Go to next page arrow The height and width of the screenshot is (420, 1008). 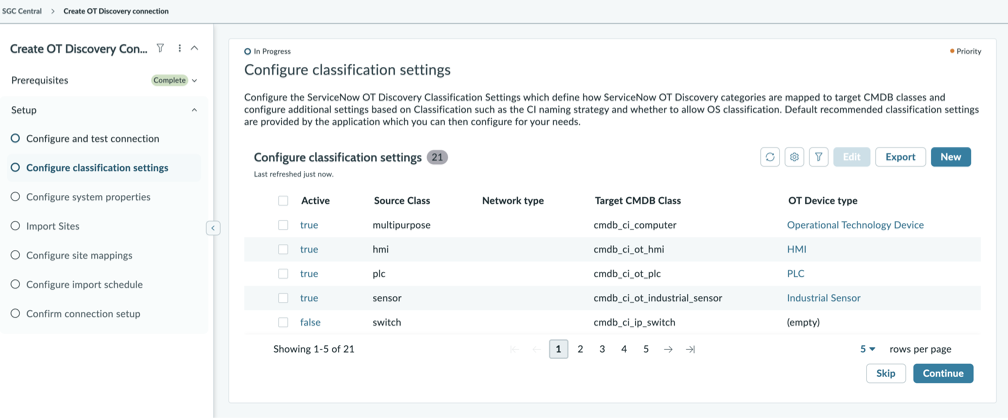pyautogui.click(x=668, y=349)
